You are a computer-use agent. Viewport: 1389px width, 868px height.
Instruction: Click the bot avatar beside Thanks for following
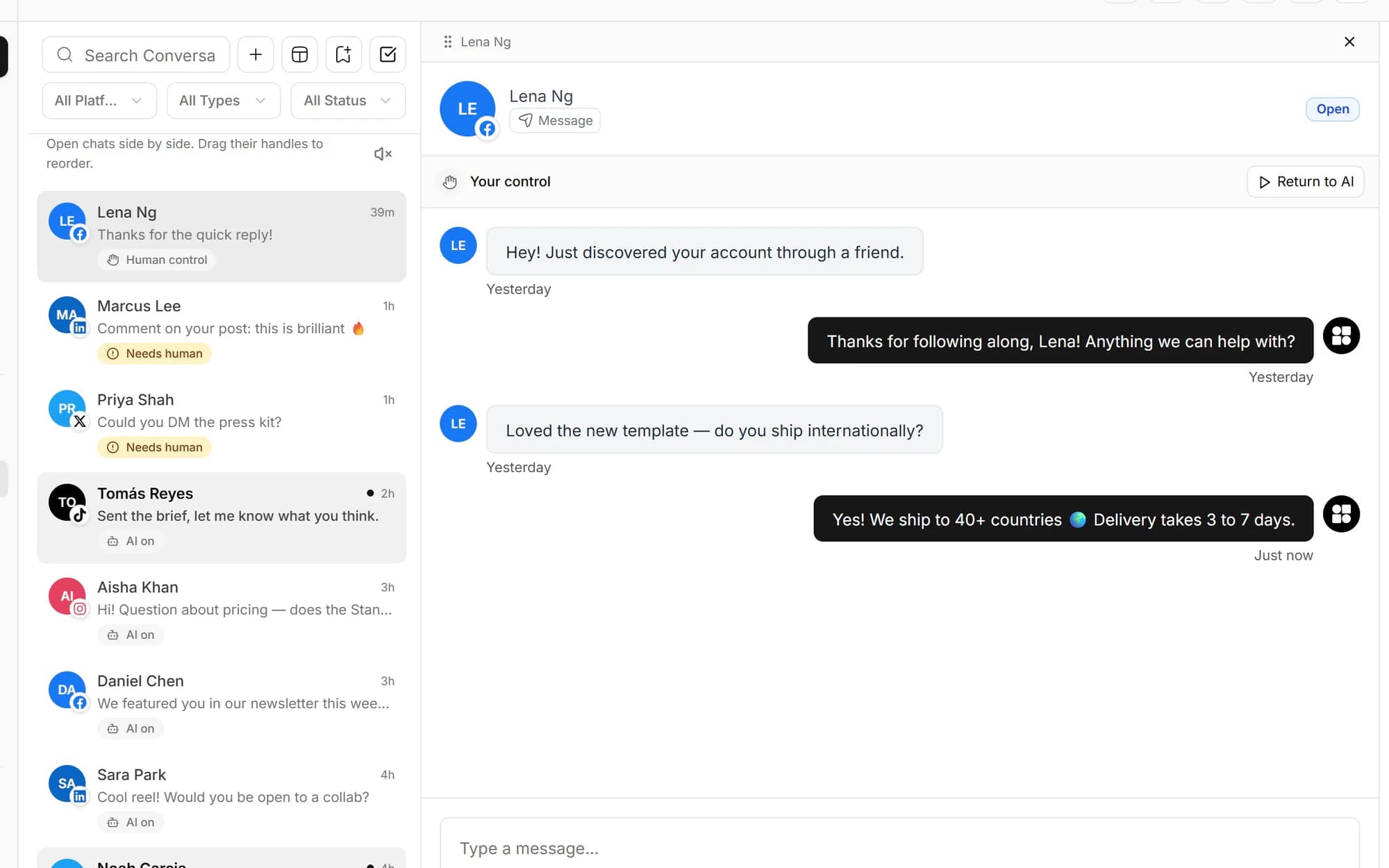pyautogui.click(x=1341, y=336)
